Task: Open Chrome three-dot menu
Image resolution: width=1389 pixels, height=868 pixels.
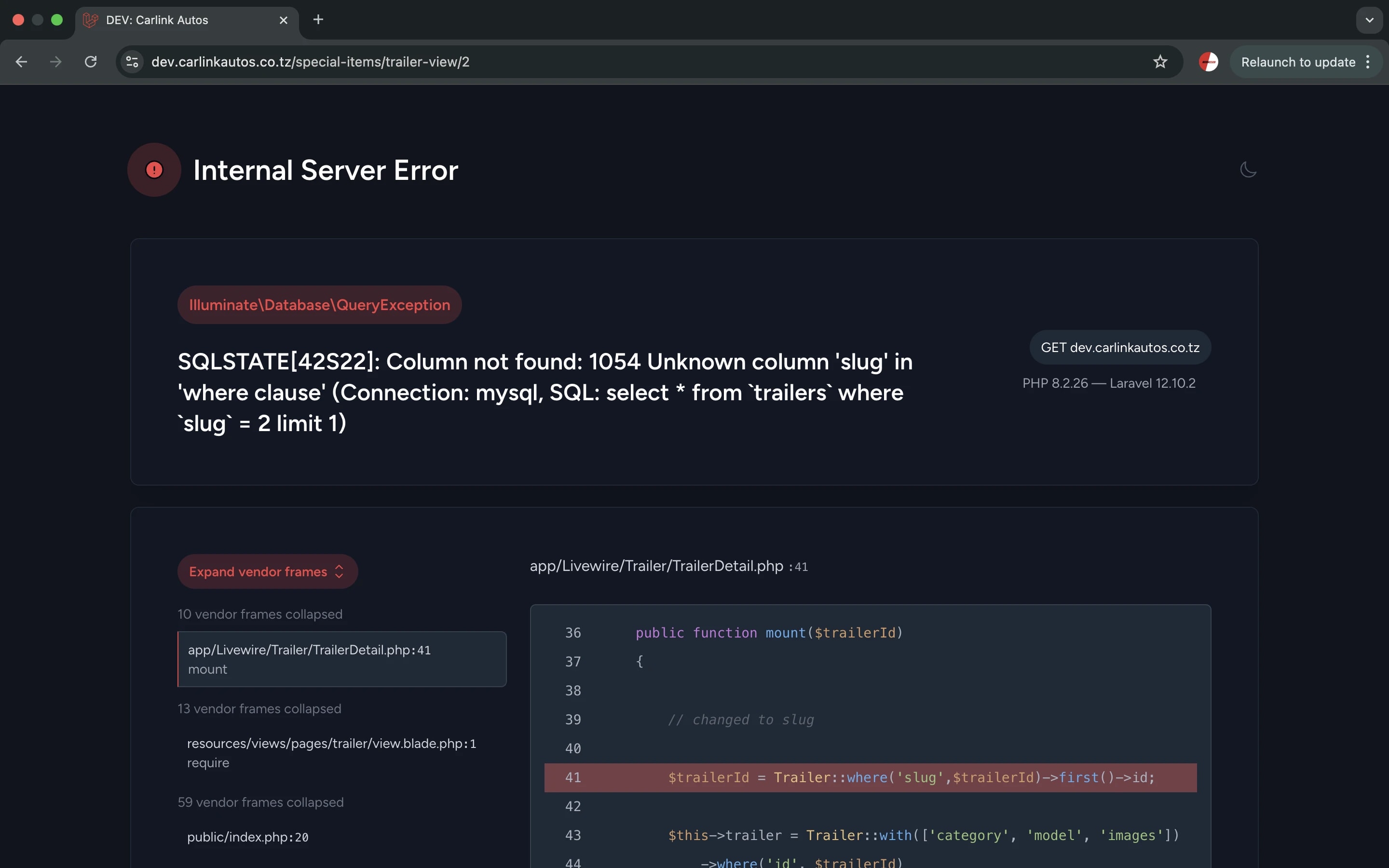Action: [x=1368, y=62]
